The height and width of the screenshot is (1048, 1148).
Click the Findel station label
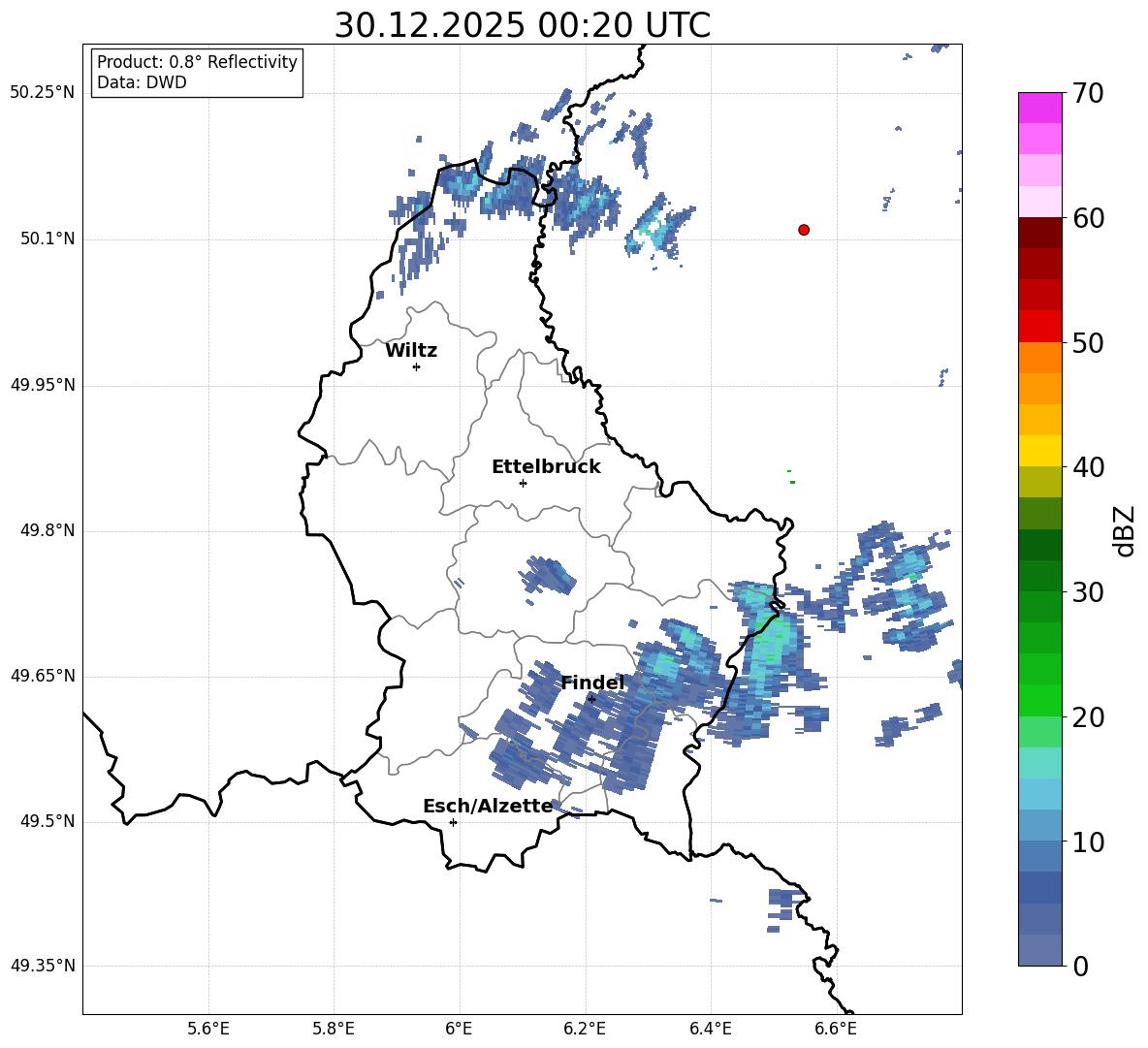pyautogui.click(x=592, y=683)
